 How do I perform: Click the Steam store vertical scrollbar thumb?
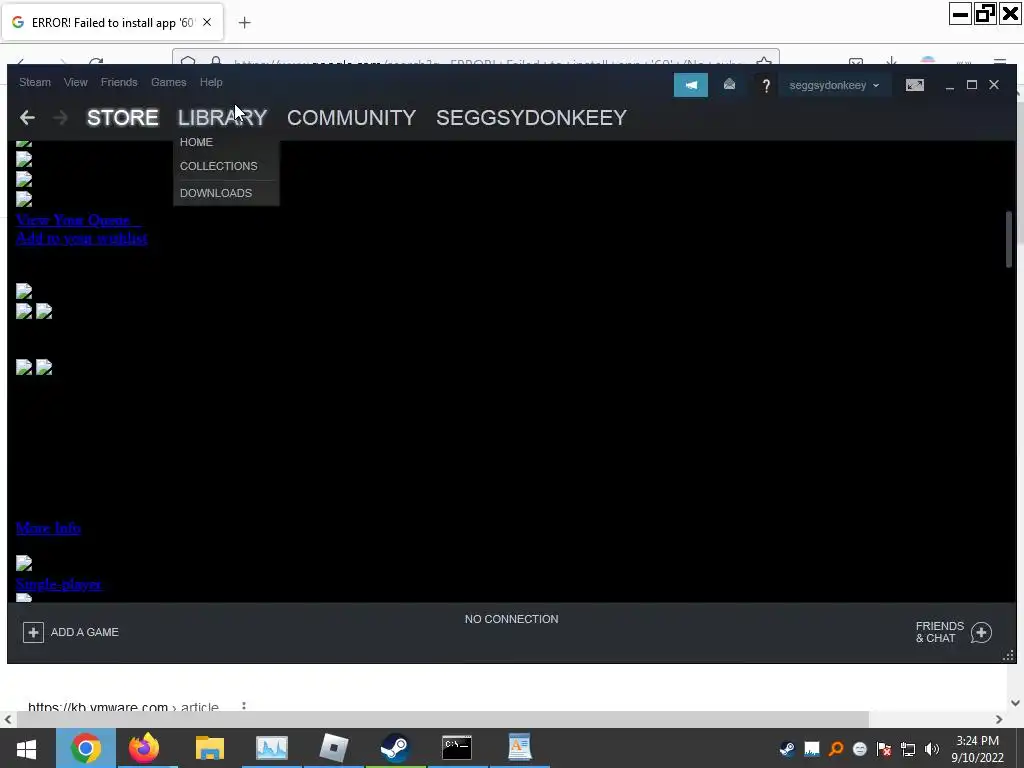coord(1008,239)
